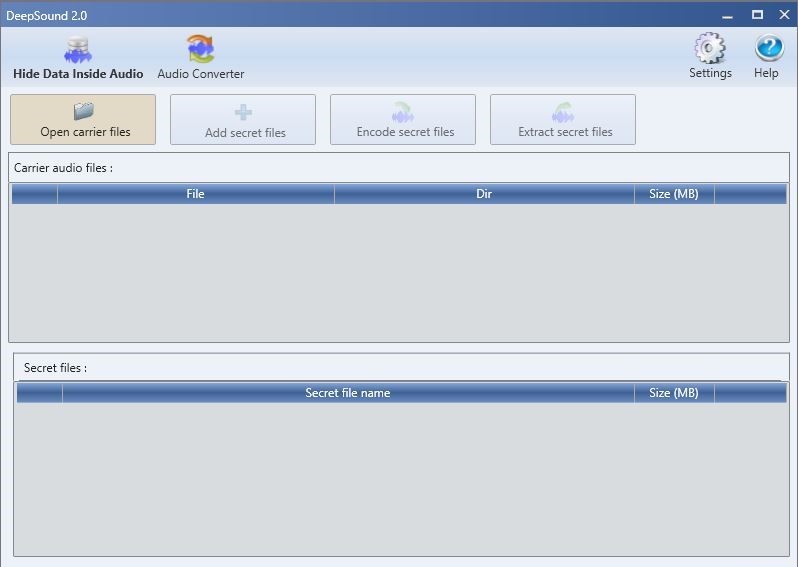Viewport: 798px width, 567px height.
Task: Click carrier files Size (MB) column header
Action: coord(673,194)
